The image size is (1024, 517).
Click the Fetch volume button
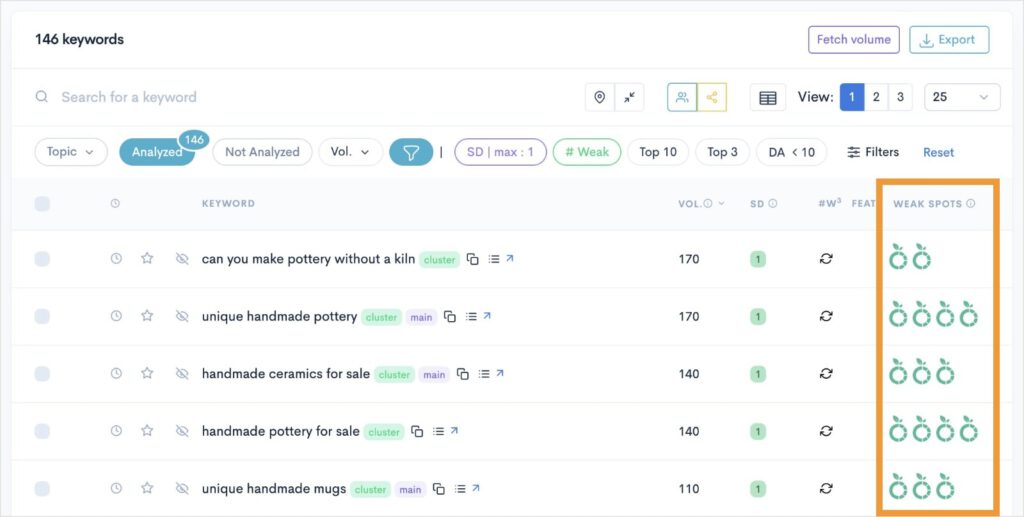[854, 40]
